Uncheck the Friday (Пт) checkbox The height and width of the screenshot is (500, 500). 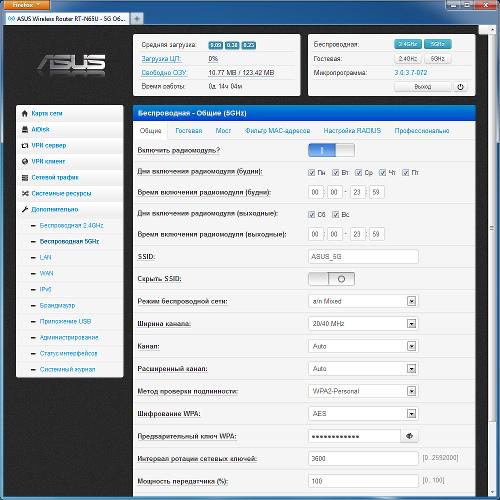pos(405,172)
